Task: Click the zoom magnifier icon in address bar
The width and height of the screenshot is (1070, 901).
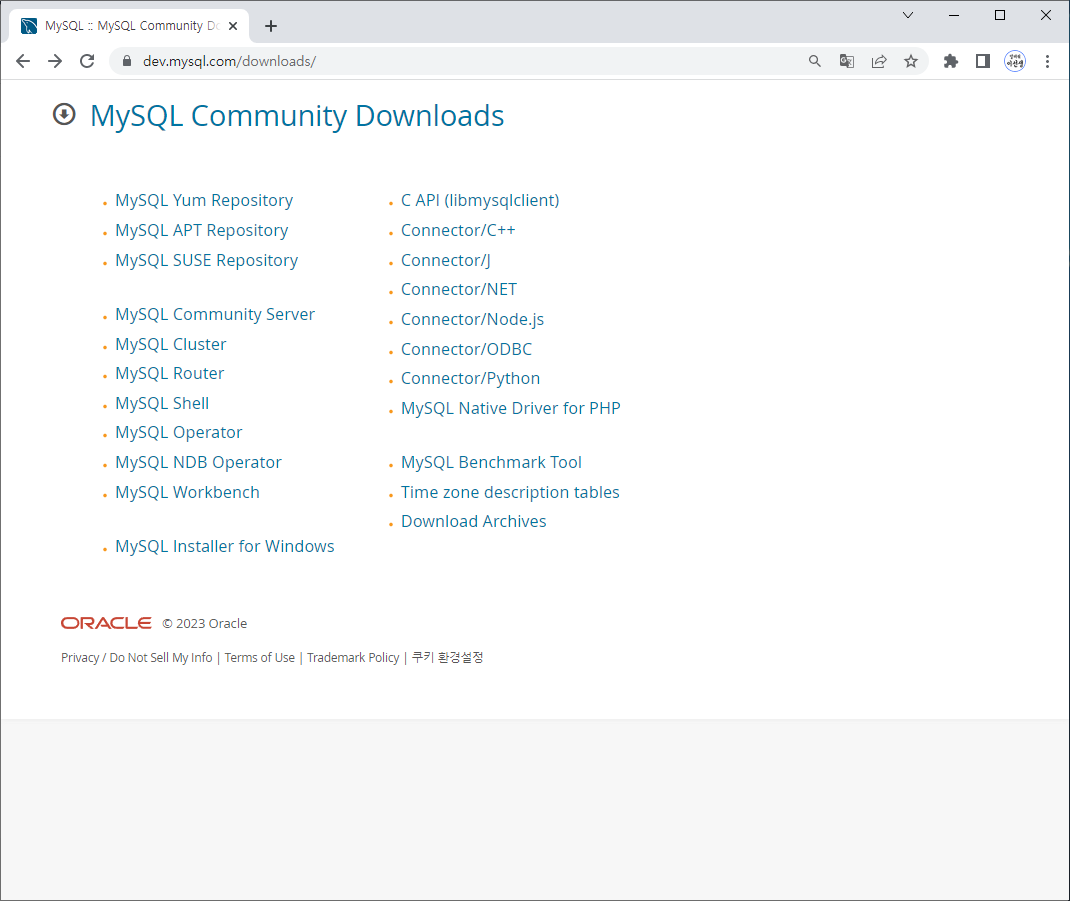Action: (815, 61)
